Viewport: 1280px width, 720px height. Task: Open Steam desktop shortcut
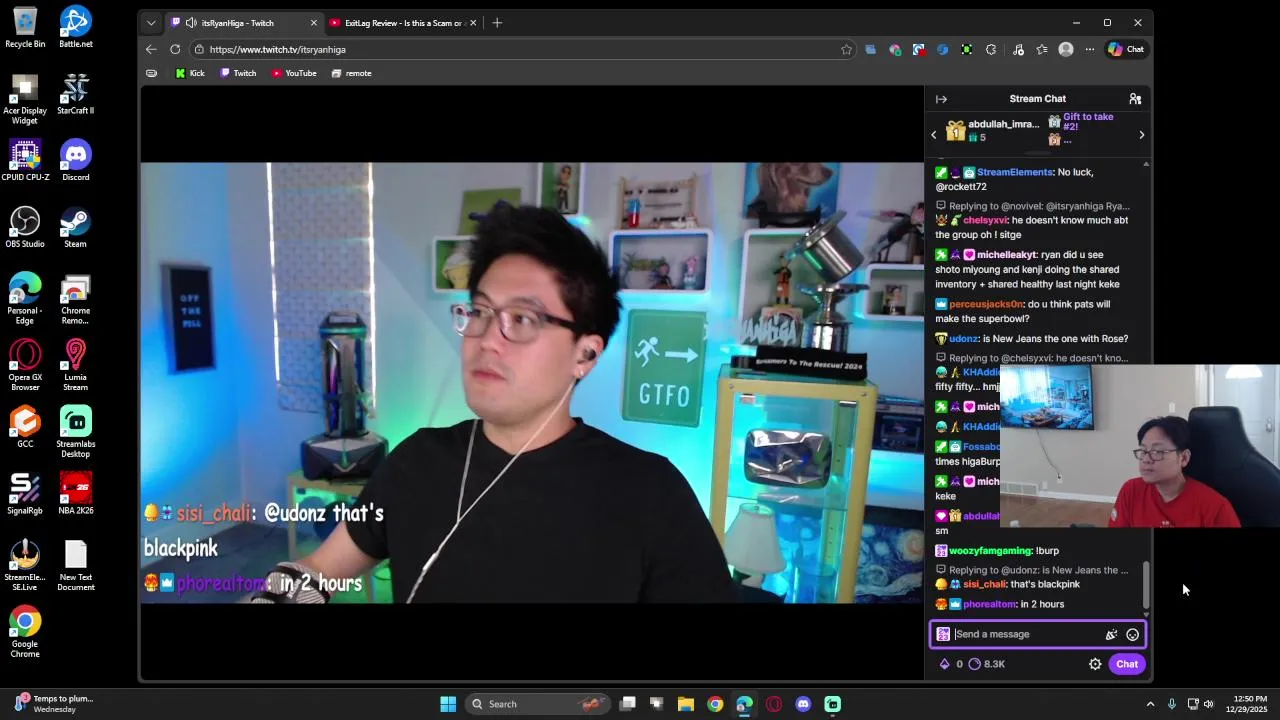pyautogui.click(x=75, y=227)
